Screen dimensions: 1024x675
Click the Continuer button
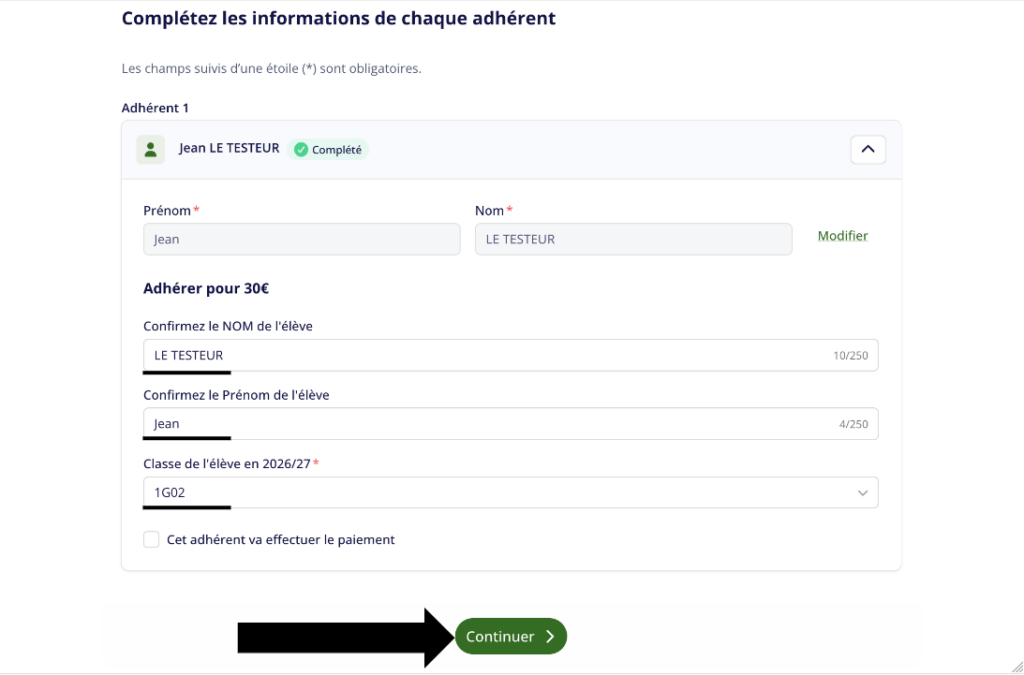click(511, 636)
